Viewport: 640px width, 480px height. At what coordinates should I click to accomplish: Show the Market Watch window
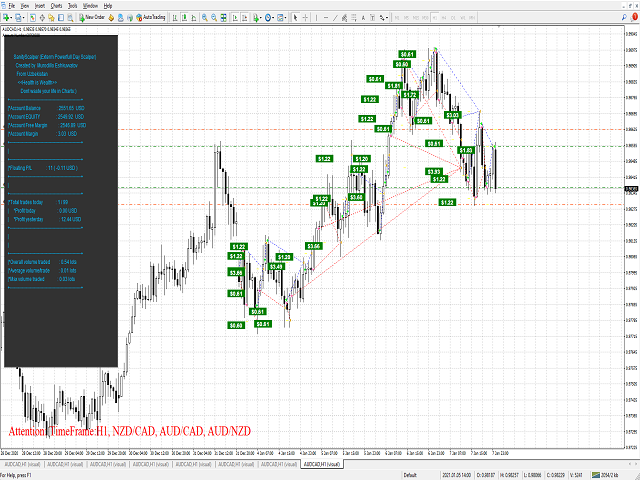(32, 18)
